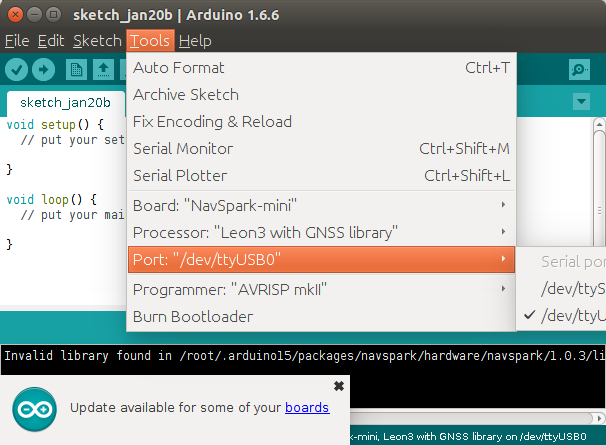Image resolution: width=606 pixels, height=445 pixels.
Task: Click the editor vertical scrollbar thumb
Action: 599,188
